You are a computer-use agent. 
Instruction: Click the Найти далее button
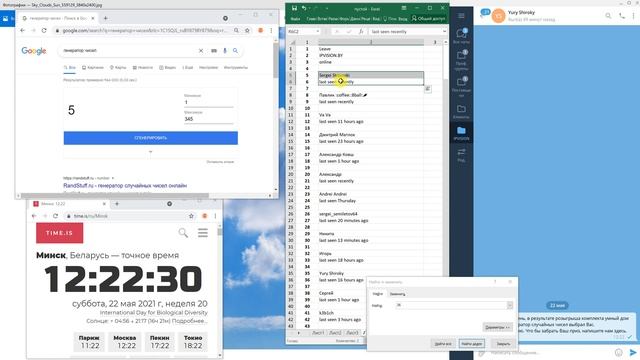(x=471, y=344)
